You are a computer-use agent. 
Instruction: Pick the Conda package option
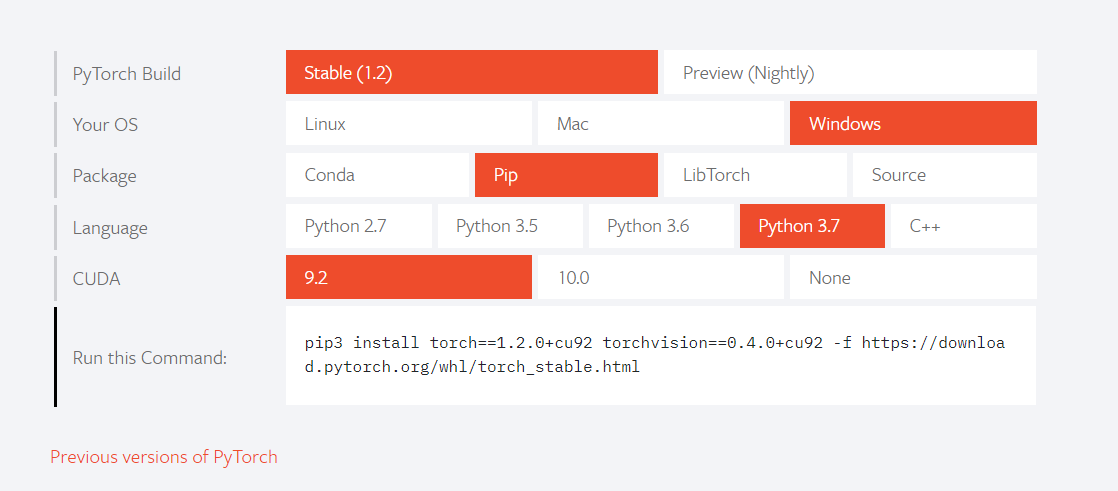[377, 175]
